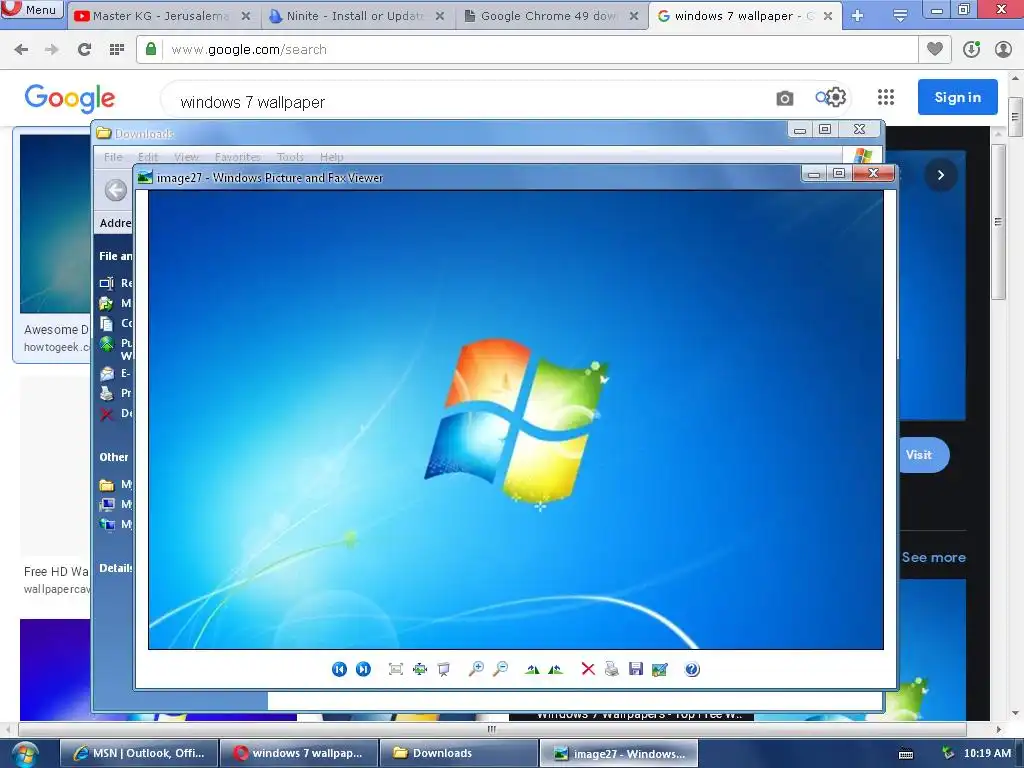
Task: Rotate the image counterclockwise
Action: (x=556, y=669)
